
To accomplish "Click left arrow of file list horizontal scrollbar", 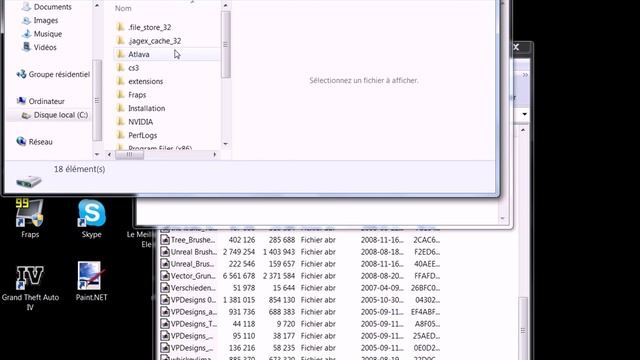I will tap(109, 155).
